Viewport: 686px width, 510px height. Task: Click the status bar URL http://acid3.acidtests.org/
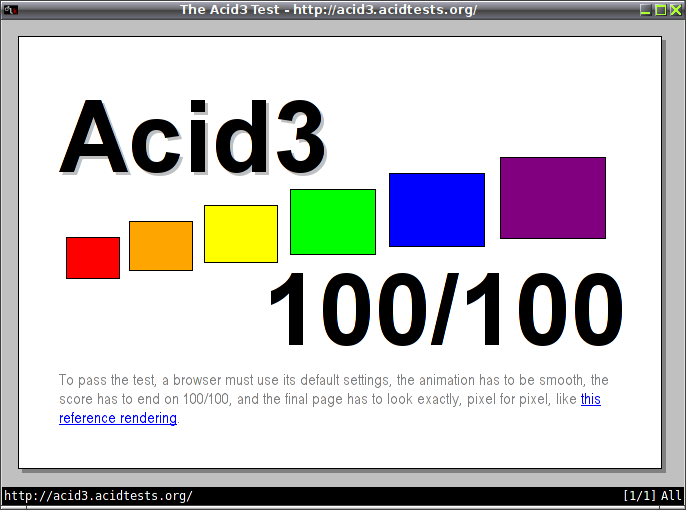pyautogui.click(x=98, y=496)
